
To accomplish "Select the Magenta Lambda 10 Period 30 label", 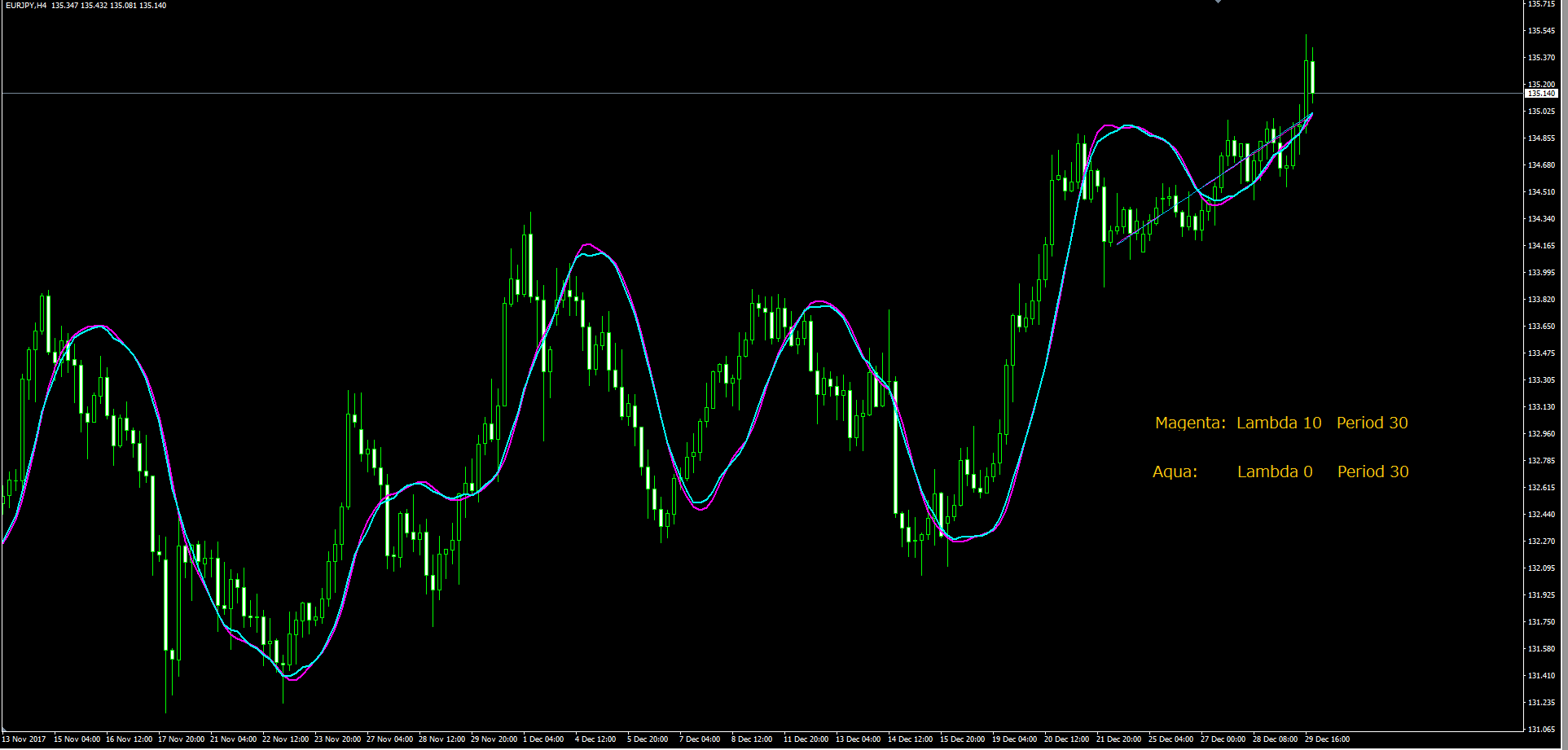I will point(1281,423).
